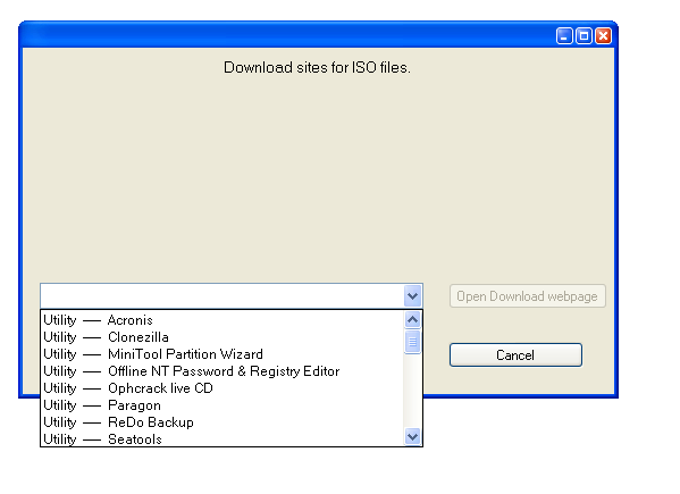This screenshot has height=494, width=680.
Task: Click Open Download webpage button
Action: tap(527, 296)
